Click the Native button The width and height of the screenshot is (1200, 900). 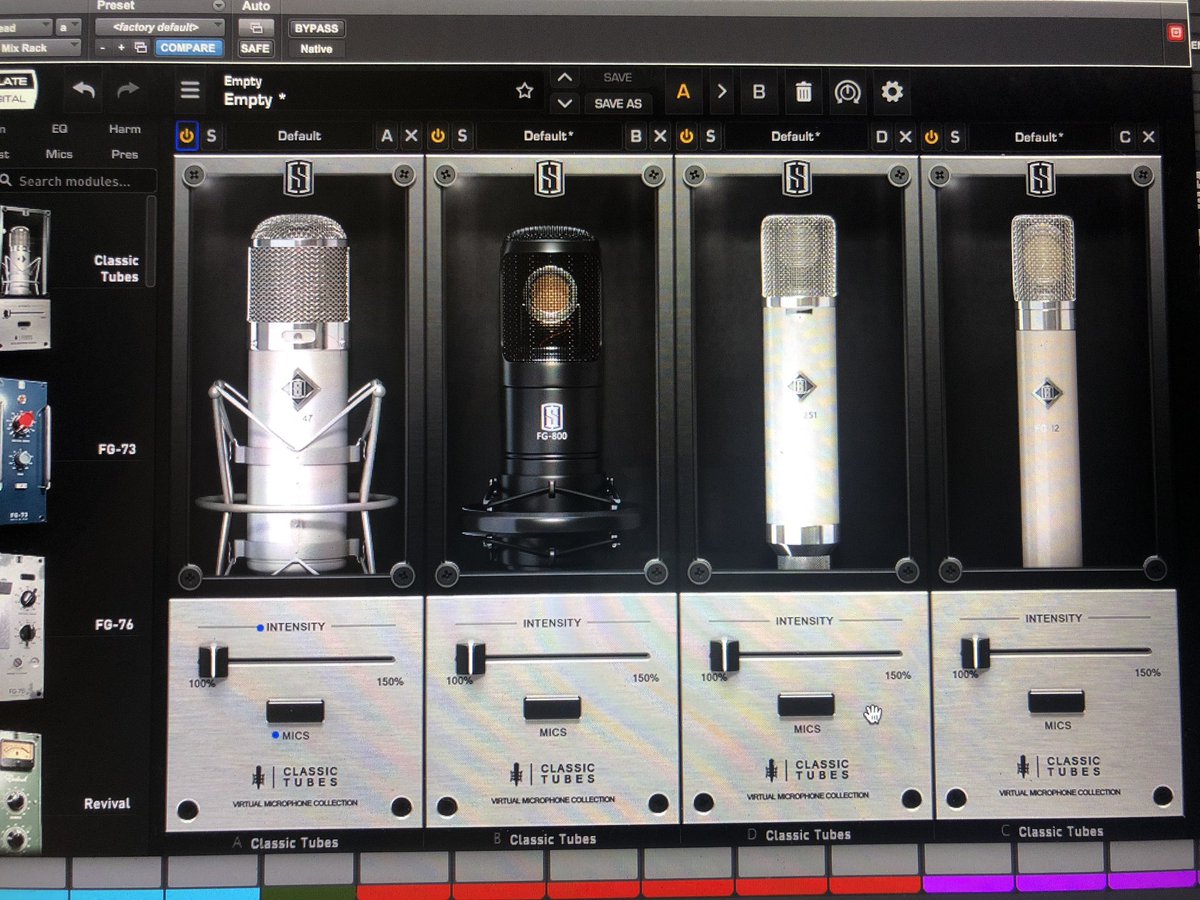316,48
